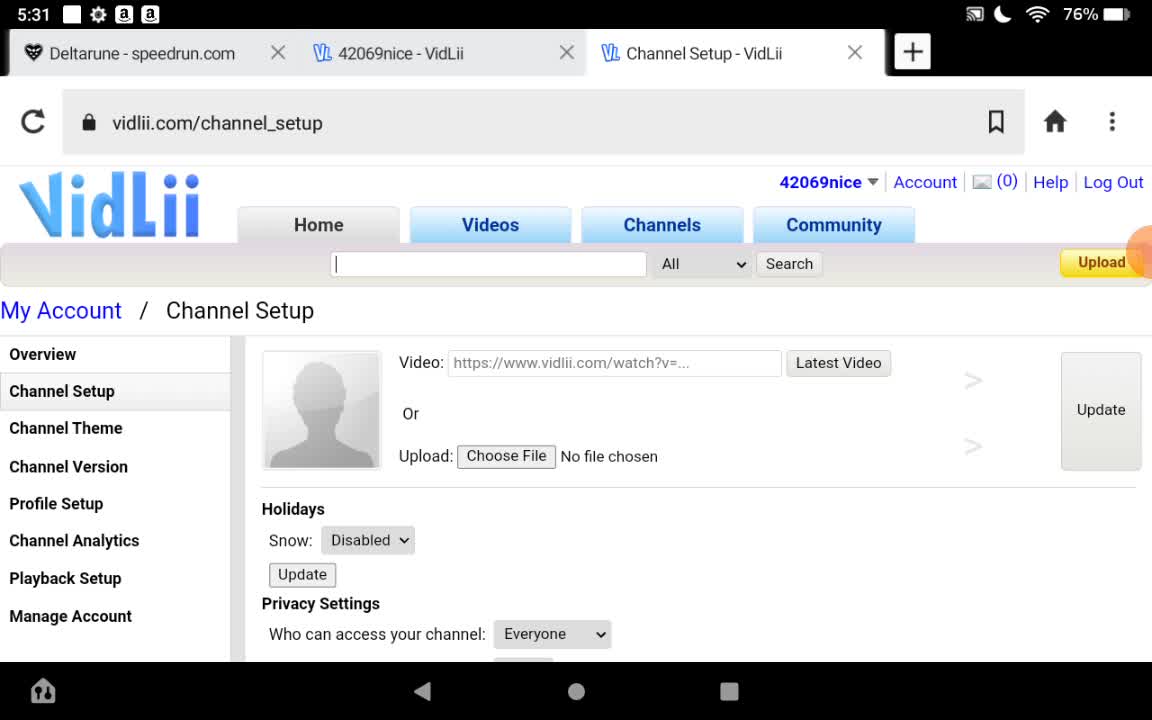This screenshot has height=720, width=1152.
Task: Go to browser home page icon
Action: tap(1055, 122)
